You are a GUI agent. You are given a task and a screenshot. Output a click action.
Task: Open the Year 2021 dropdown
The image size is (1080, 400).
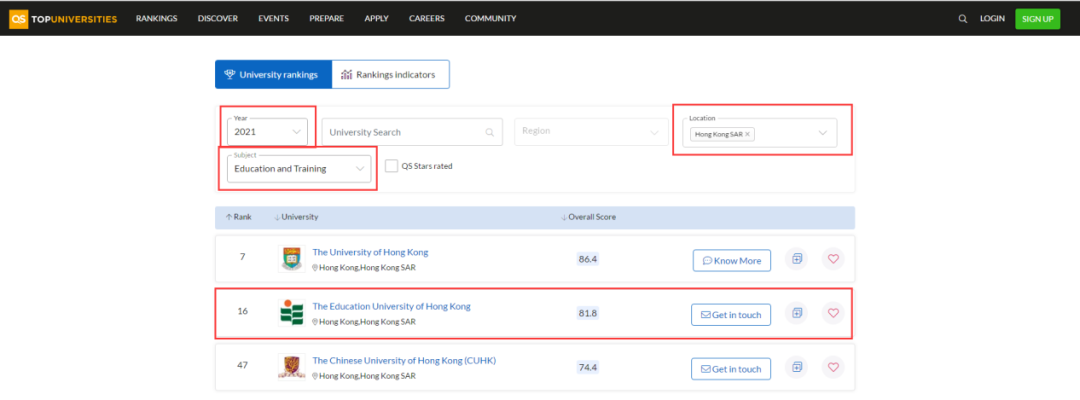pos(267,131)
